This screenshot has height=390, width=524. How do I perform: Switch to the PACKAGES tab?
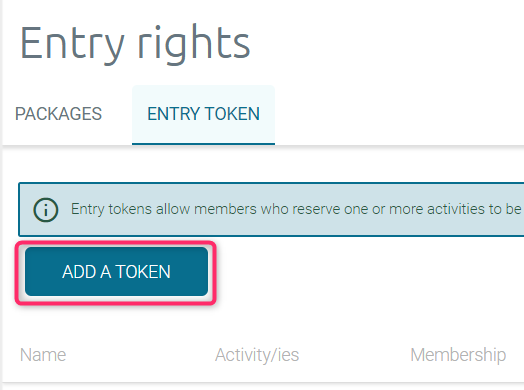point(58,114)
